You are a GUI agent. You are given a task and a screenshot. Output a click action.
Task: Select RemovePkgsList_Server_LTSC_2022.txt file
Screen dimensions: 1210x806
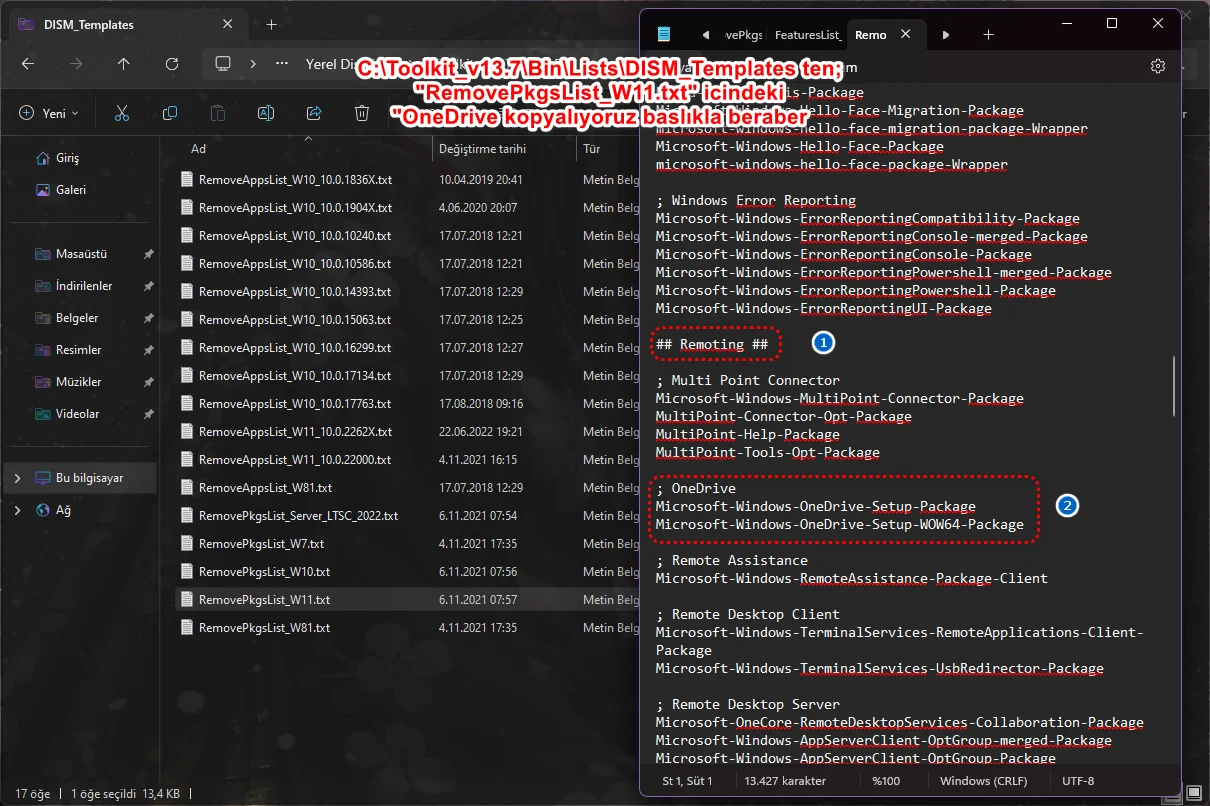pyautogui.click(x=298, y=516)
